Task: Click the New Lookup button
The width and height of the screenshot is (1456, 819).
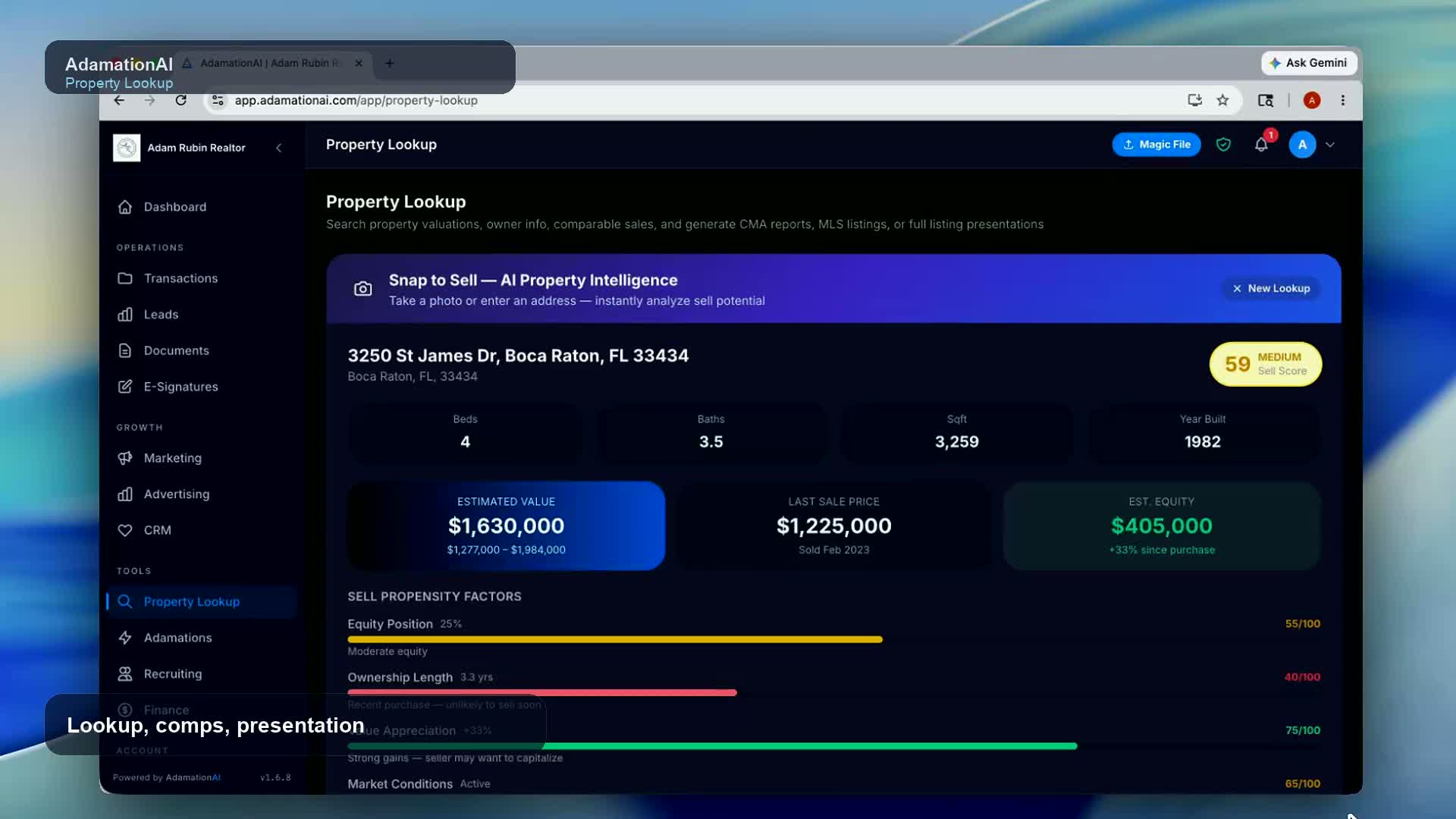Action: click(x=1271, y=289)
